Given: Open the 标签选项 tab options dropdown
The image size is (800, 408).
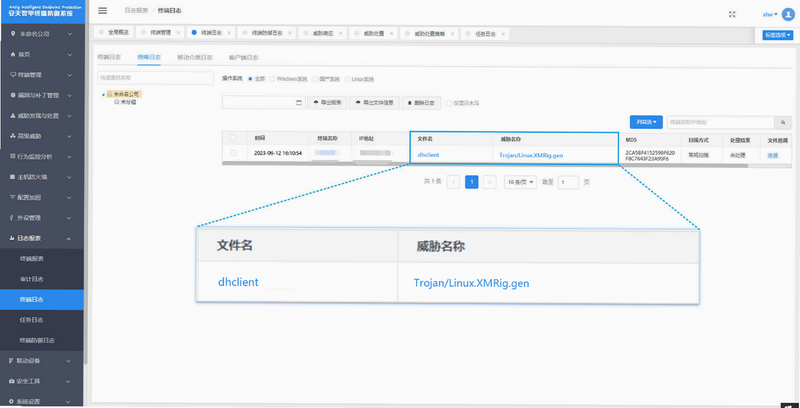Looking at the screenshot, I should pos(778,35).
